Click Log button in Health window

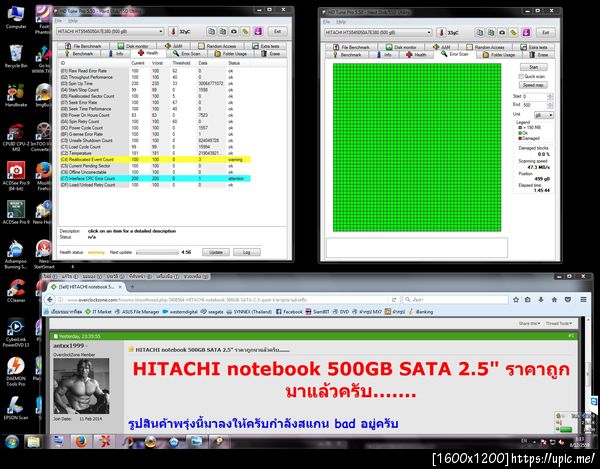tap(247, 252)
